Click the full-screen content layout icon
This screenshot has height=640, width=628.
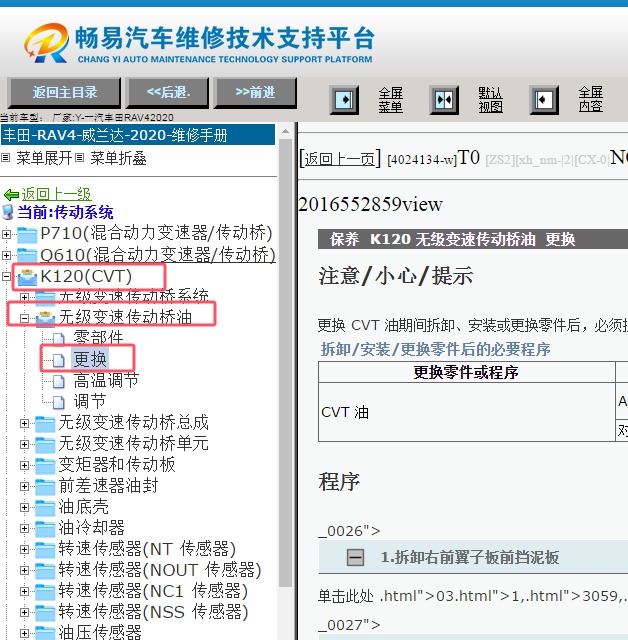pos(544,100)
